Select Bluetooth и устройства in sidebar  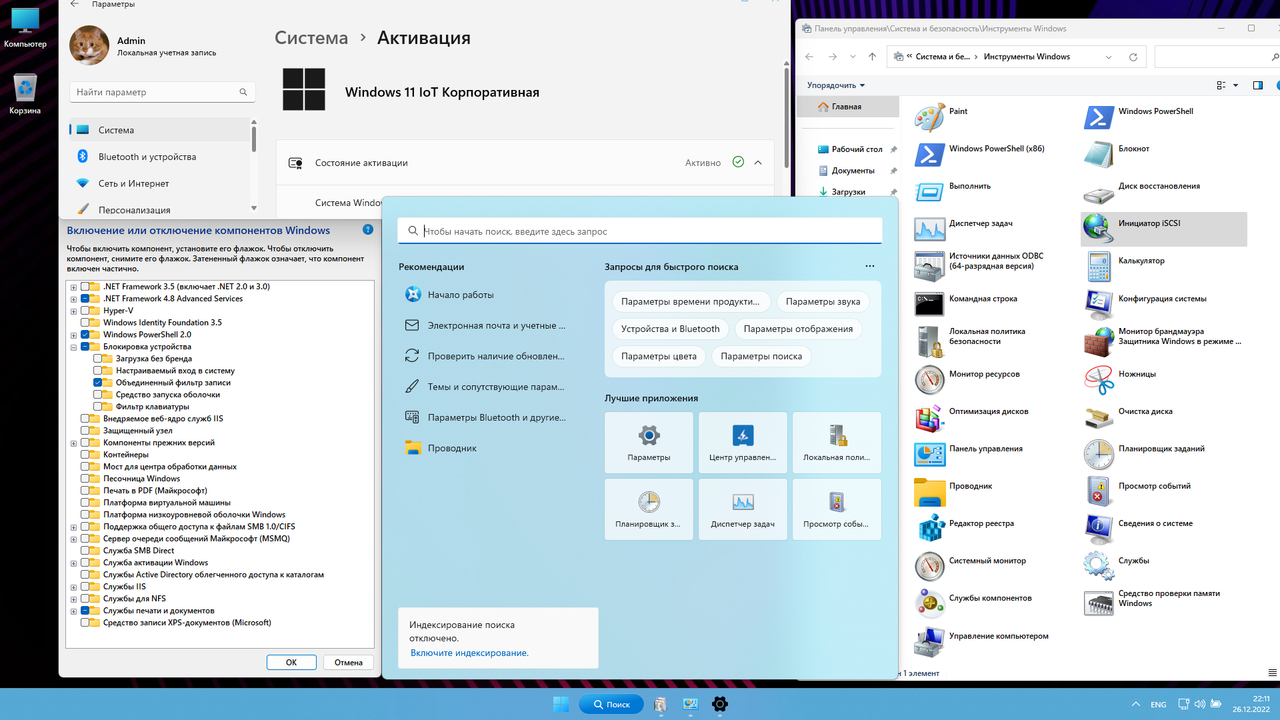160,157
